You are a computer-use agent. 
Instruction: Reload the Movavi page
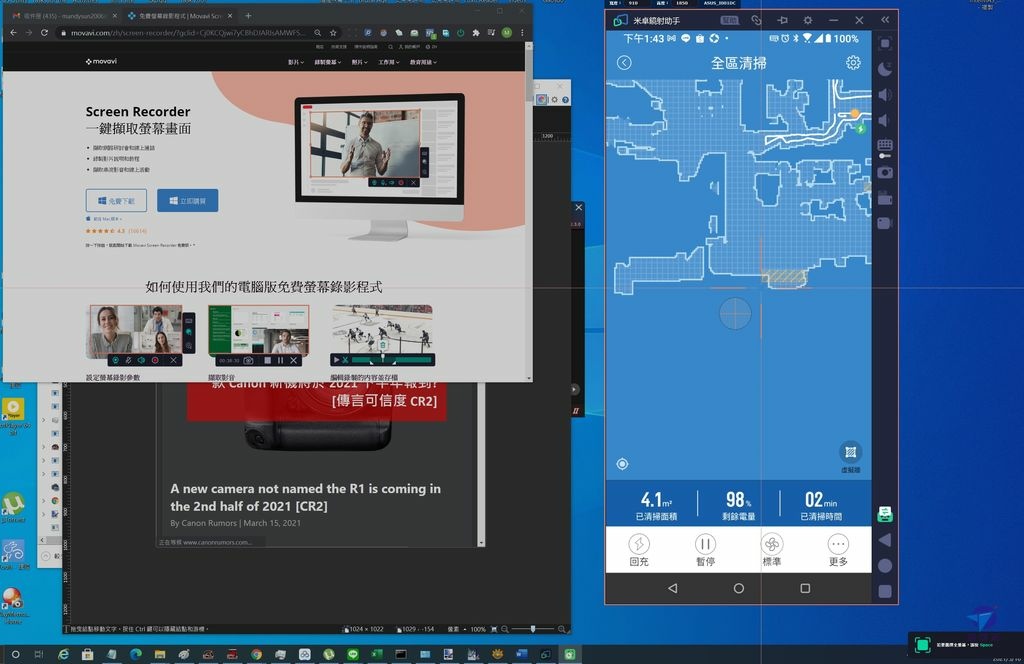(x=44, y=33)
